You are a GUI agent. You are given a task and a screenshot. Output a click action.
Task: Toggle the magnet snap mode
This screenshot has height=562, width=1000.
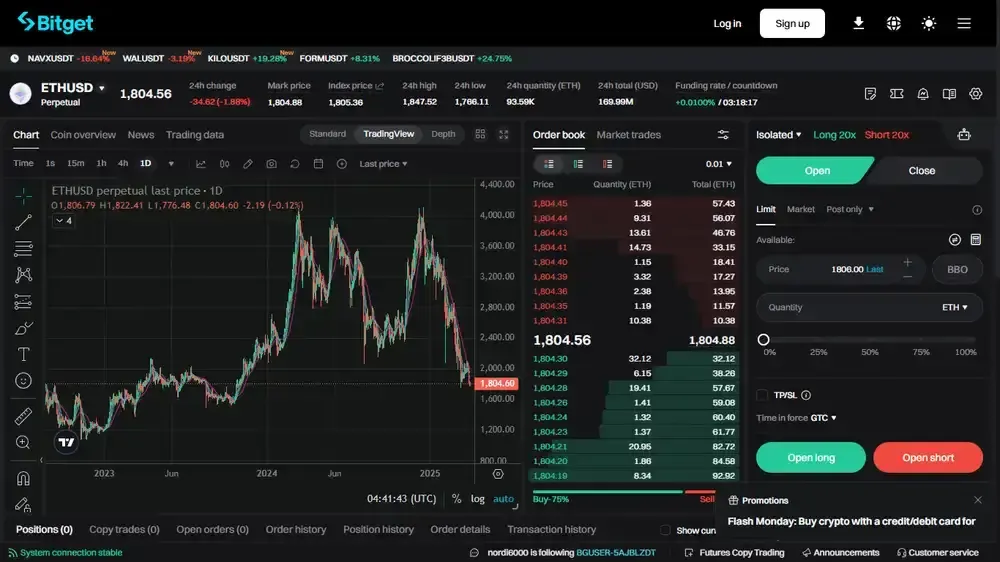(x=24, y=478)
